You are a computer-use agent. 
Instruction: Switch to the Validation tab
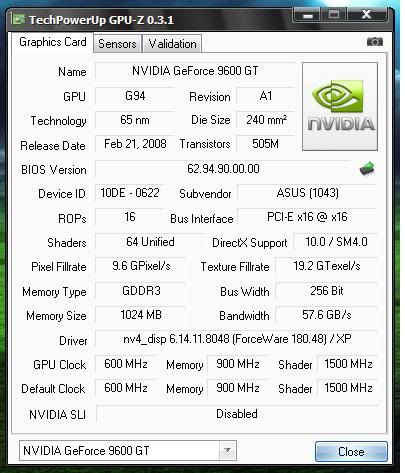172,44
